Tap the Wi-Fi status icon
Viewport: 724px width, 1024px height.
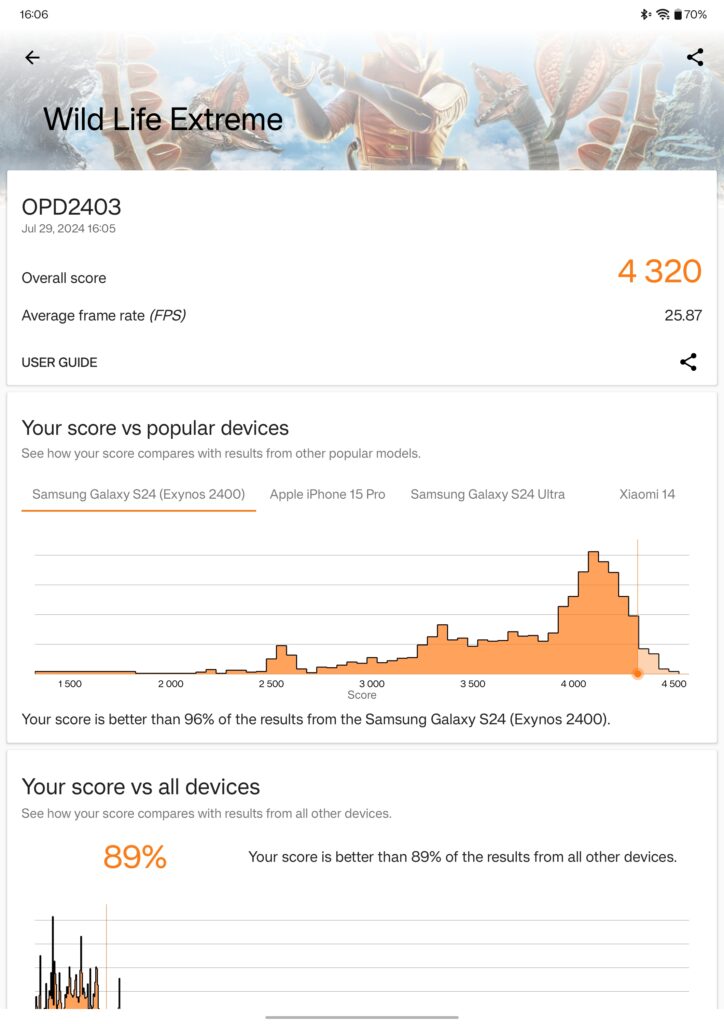663,14
